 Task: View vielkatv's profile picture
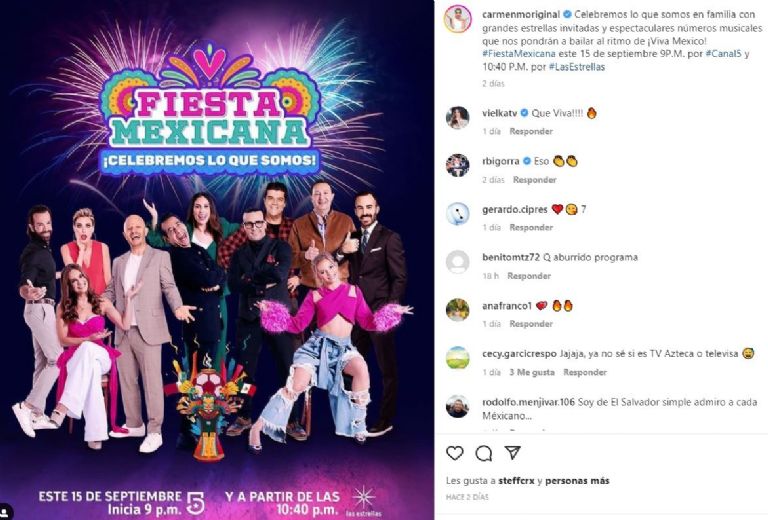(457, 118)
